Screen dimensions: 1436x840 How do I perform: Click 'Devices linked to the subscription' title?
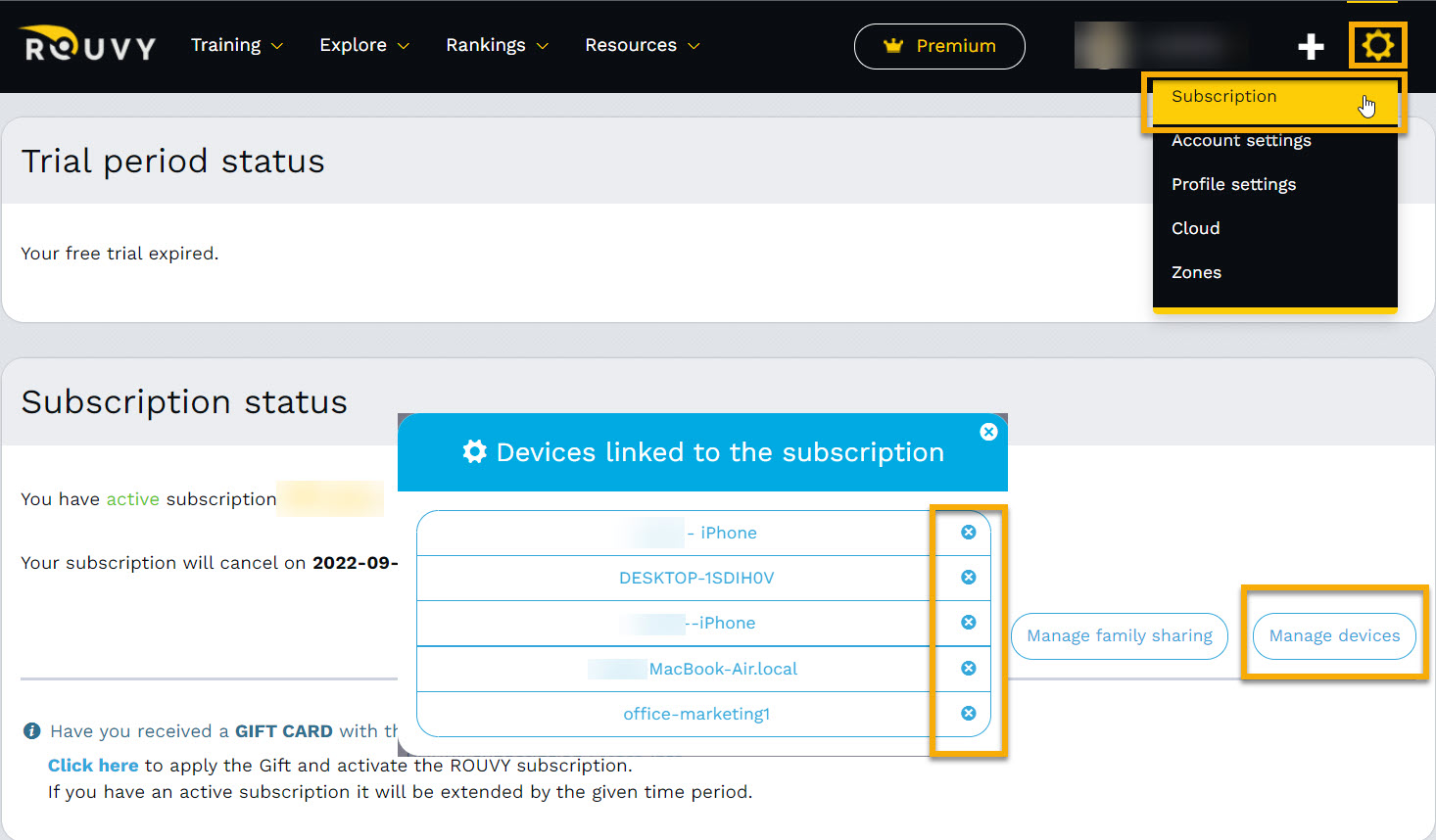pos(720,452)
